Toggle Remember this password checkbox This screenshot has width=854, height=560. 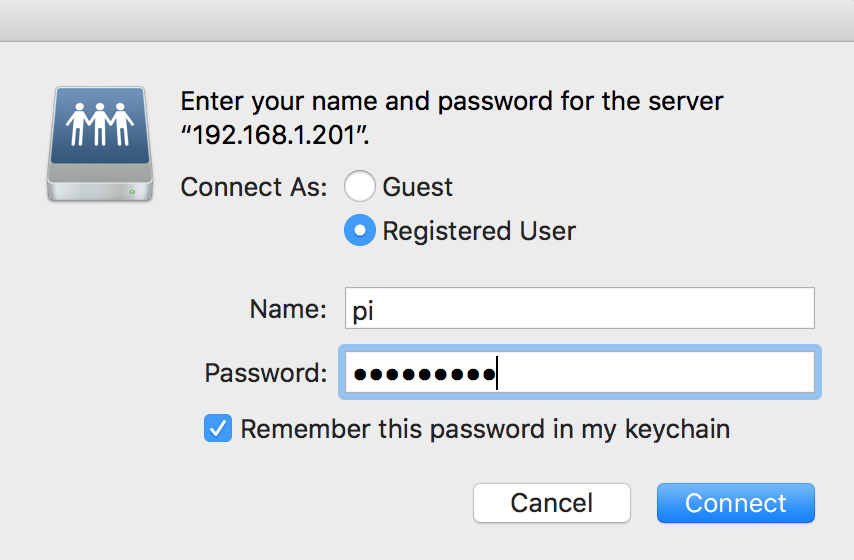217,429
